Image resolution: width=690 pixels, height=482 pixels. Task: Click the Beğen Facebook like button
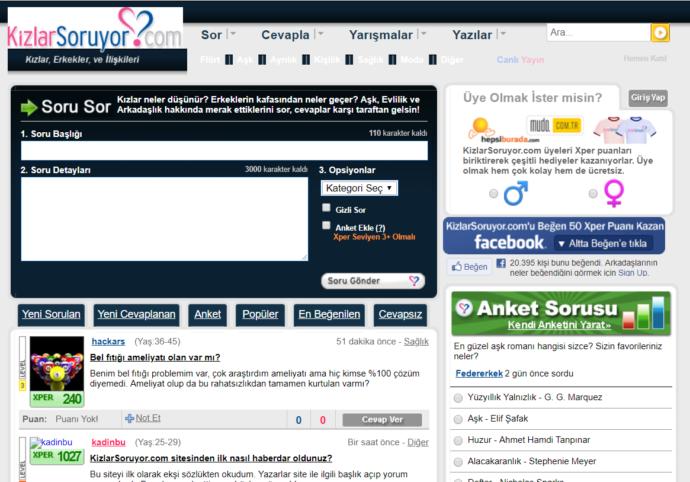pyautogui.click(x=470, y=267)
